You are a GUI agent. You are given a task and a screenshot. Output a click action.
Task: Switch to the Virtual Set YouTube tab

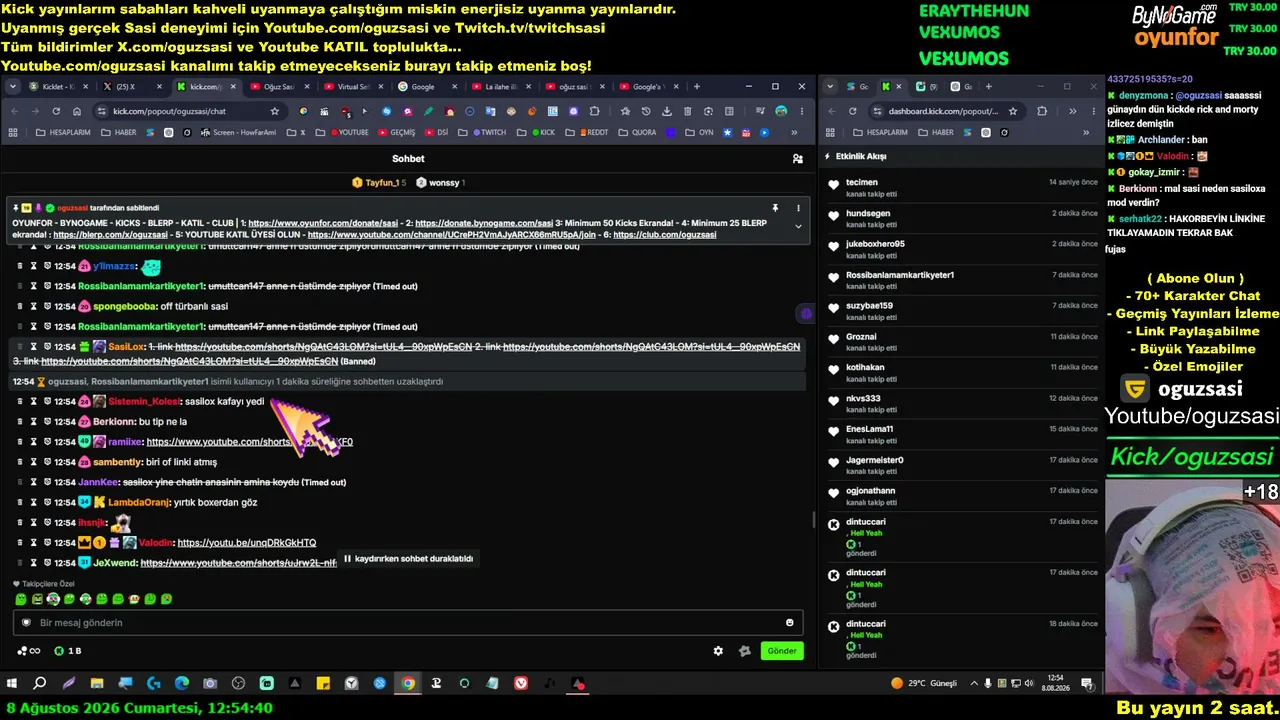(x=353, y=87)
